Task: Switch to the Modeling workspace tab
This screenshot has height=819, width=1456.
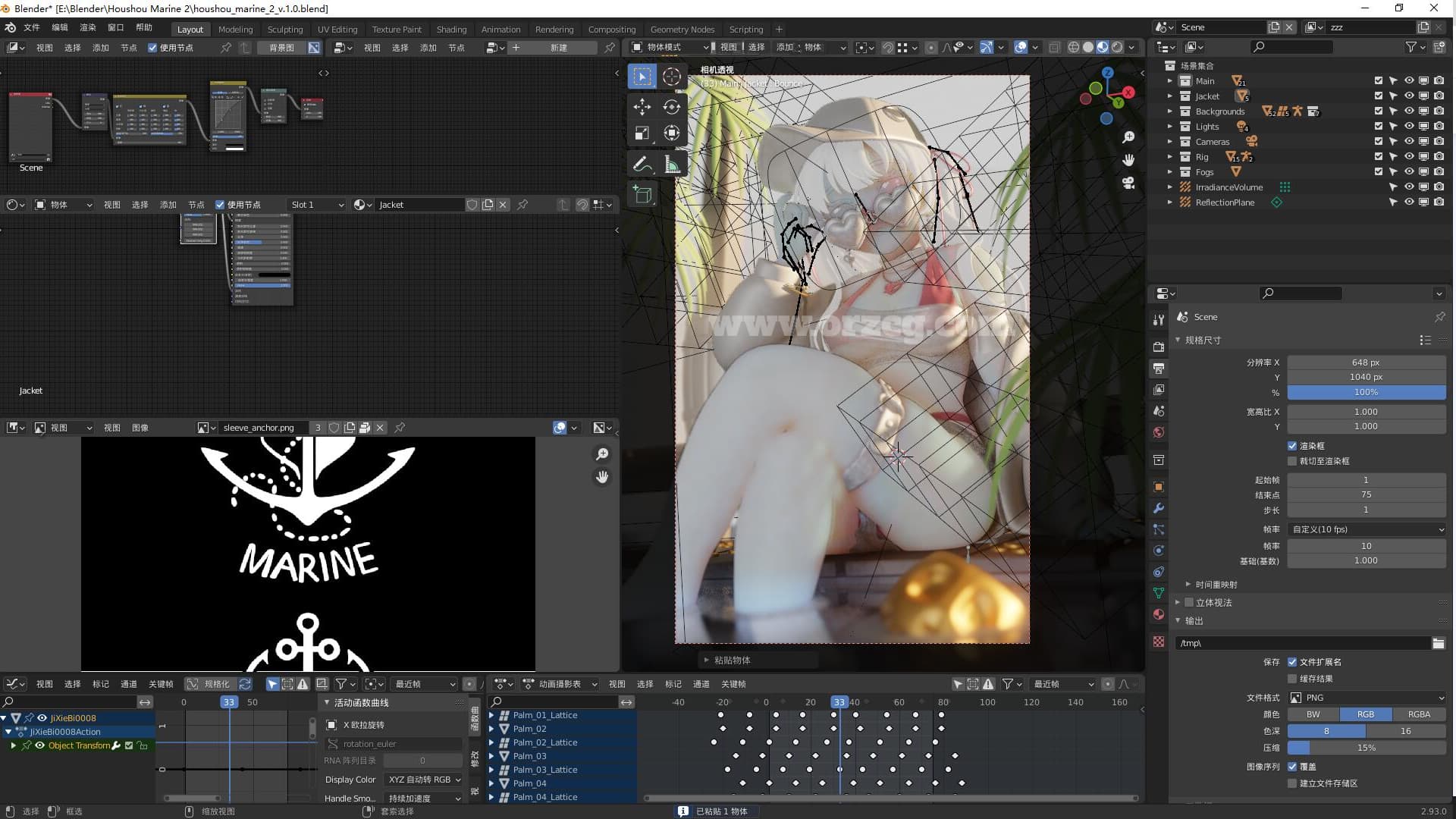Action: [x=235, y=30]
